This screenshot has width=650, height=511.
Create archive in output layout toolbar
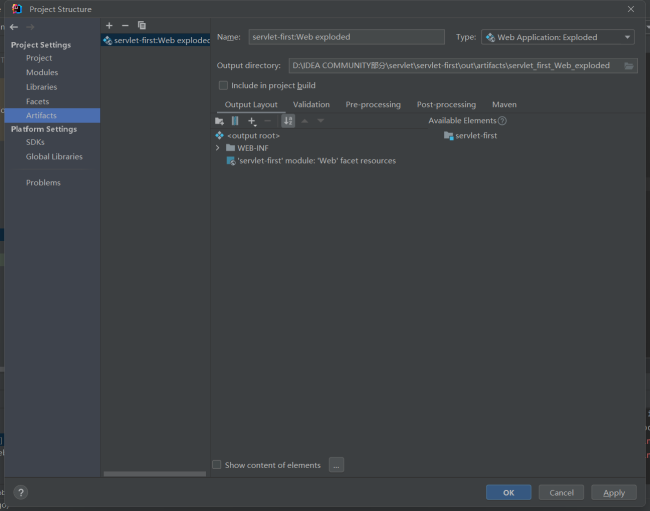tap(235, 121)
